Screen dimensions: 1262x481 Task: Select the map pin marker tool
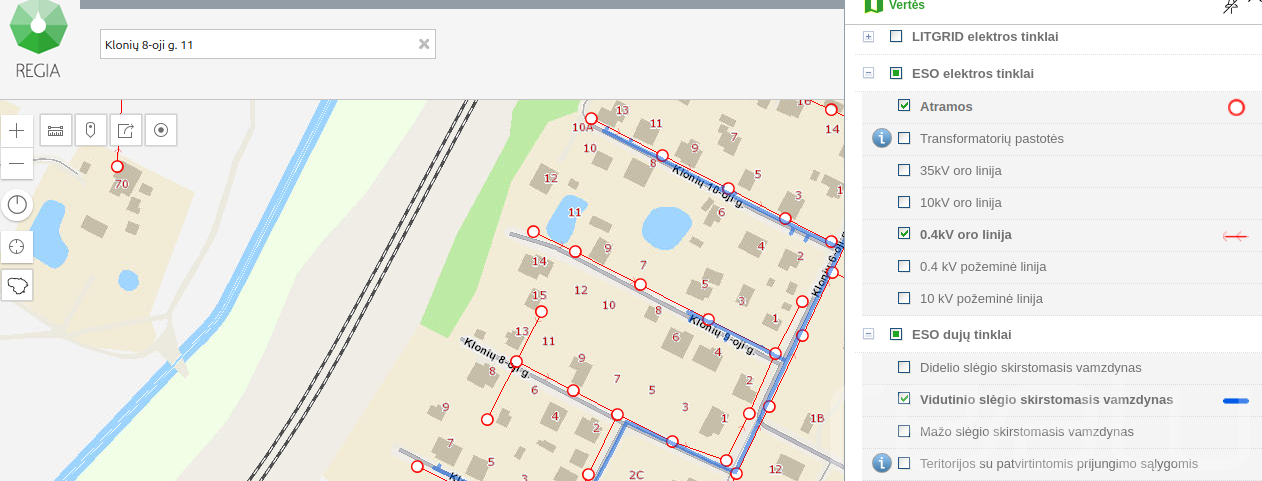90,130
